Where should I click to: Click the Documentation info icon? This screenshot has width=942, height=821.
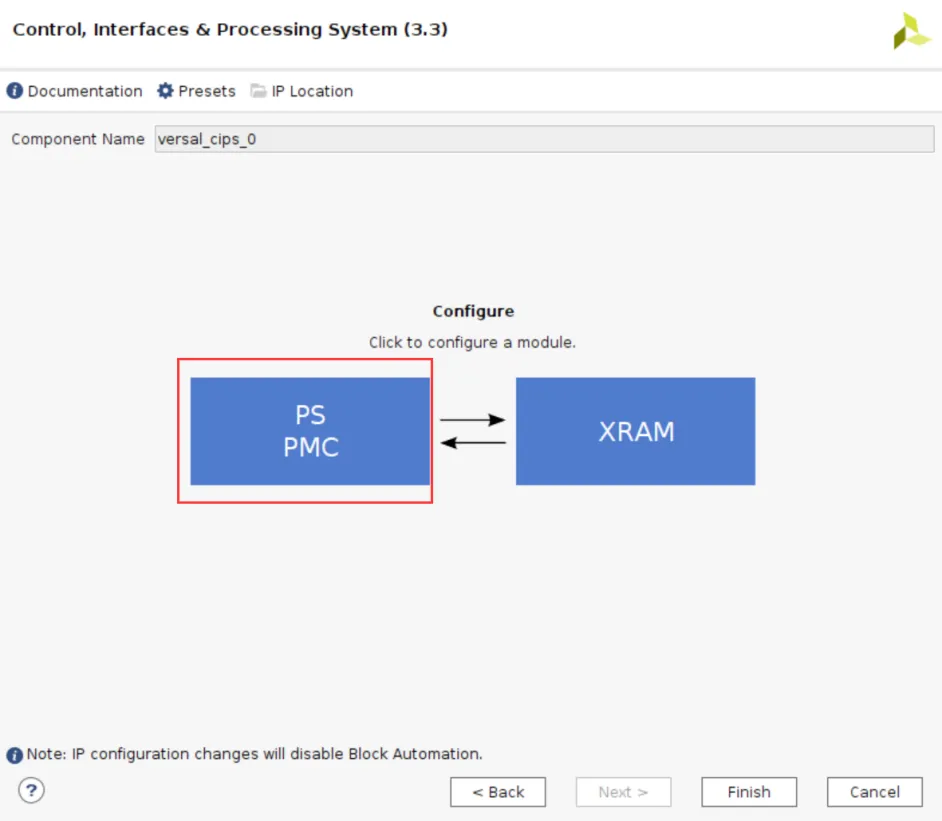pos(15,91)
